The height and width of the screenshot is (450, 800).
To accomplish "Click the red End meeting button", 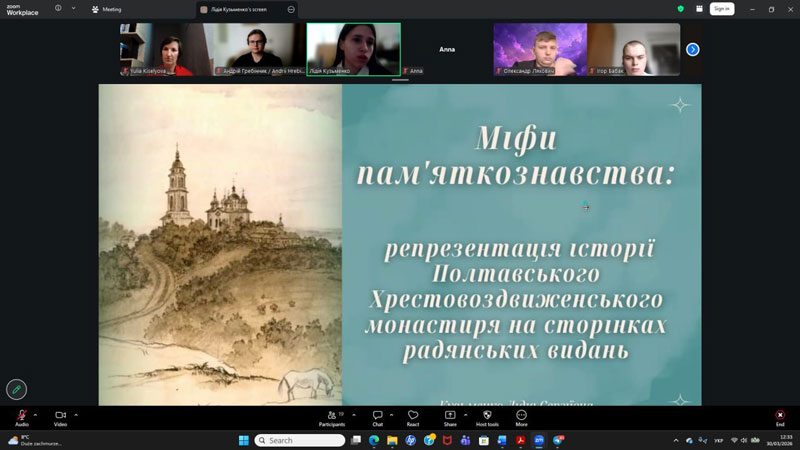I will click(780, 415).
